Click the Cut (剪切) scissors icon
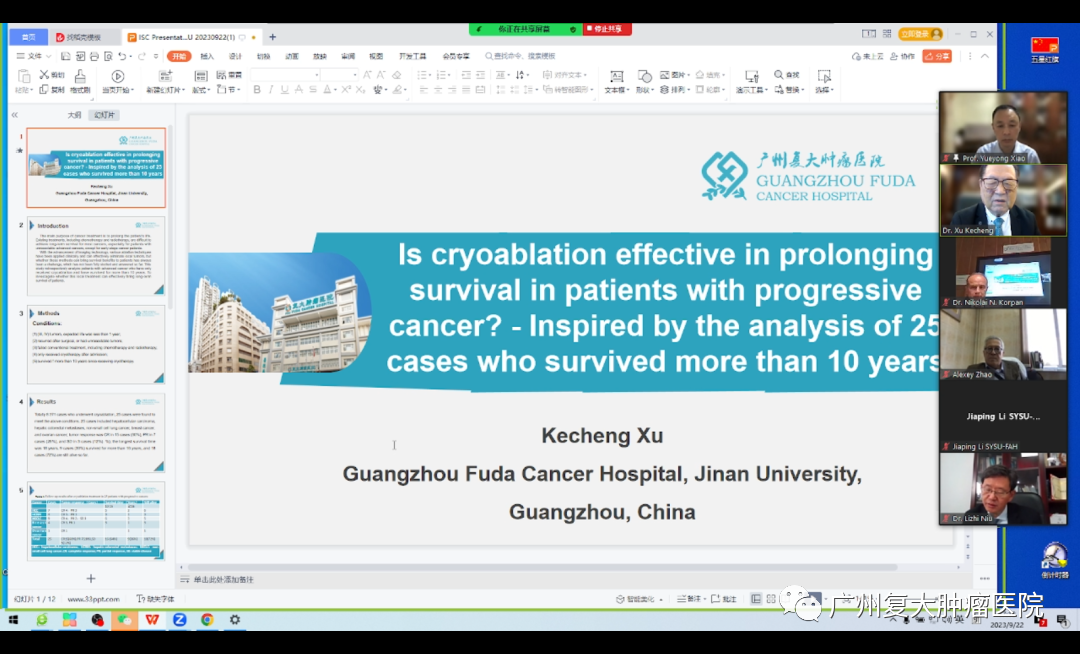The width and height of the screenshot is (1080, 654). coord(45,75)
